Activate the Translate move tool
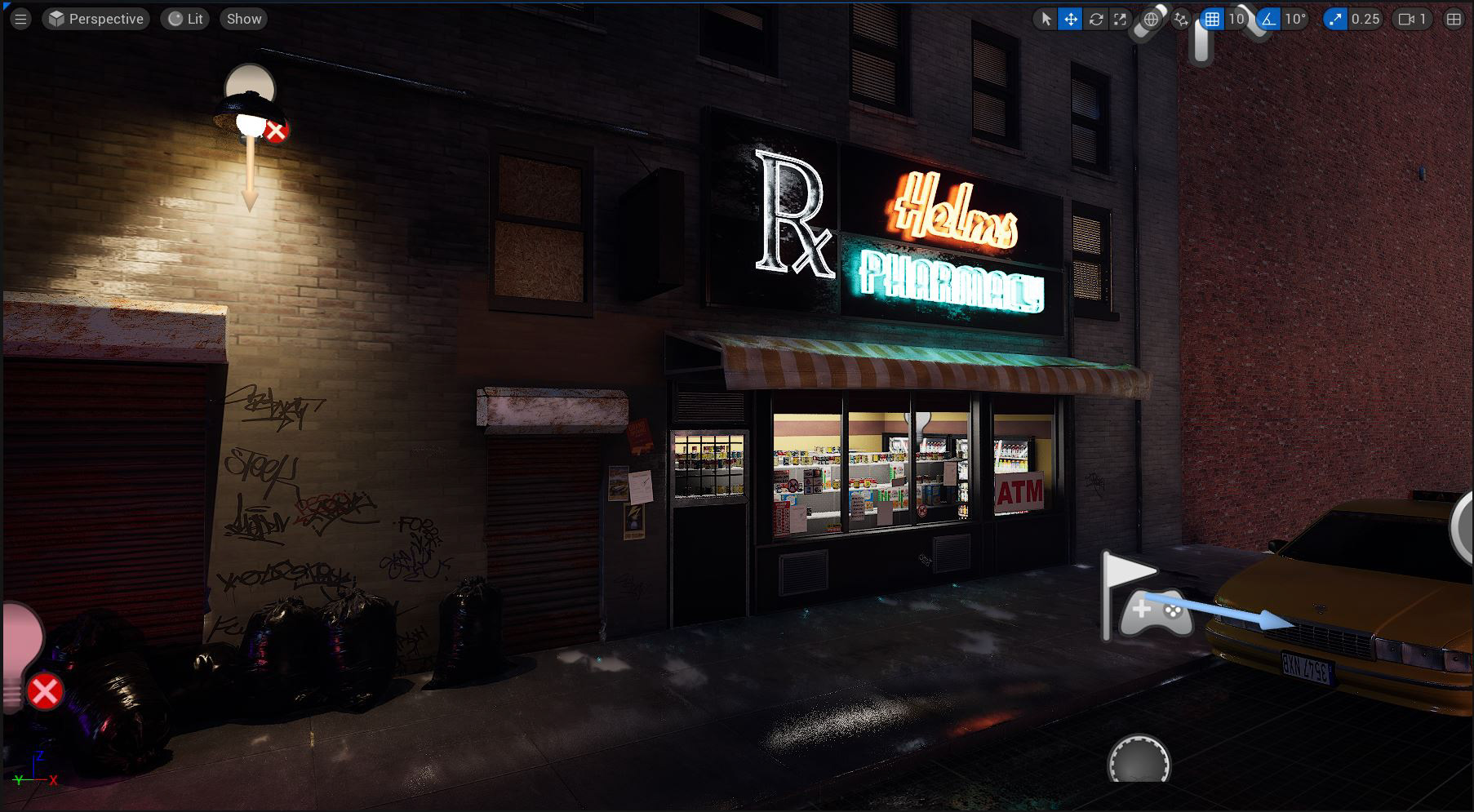1474x812 pixels. [x=1070, y=19]
